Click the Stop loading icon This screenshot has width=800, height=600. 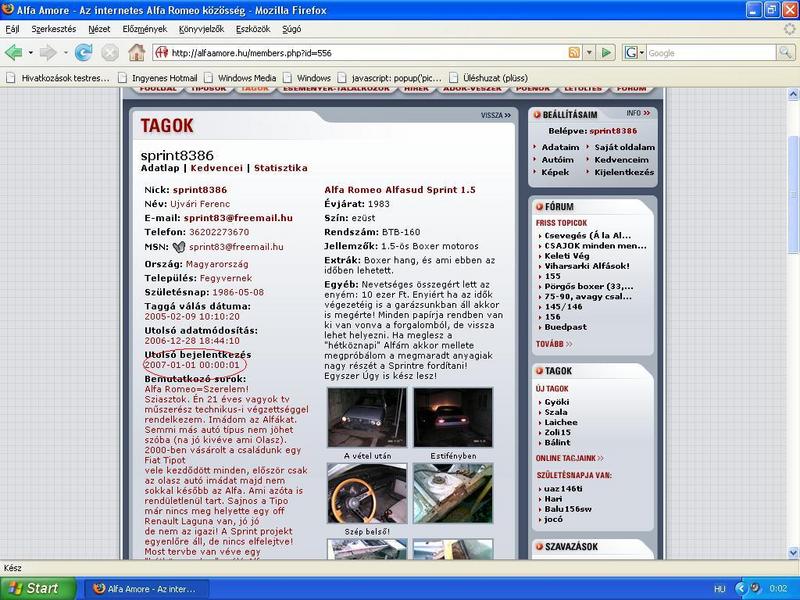(x=110, y=53)
